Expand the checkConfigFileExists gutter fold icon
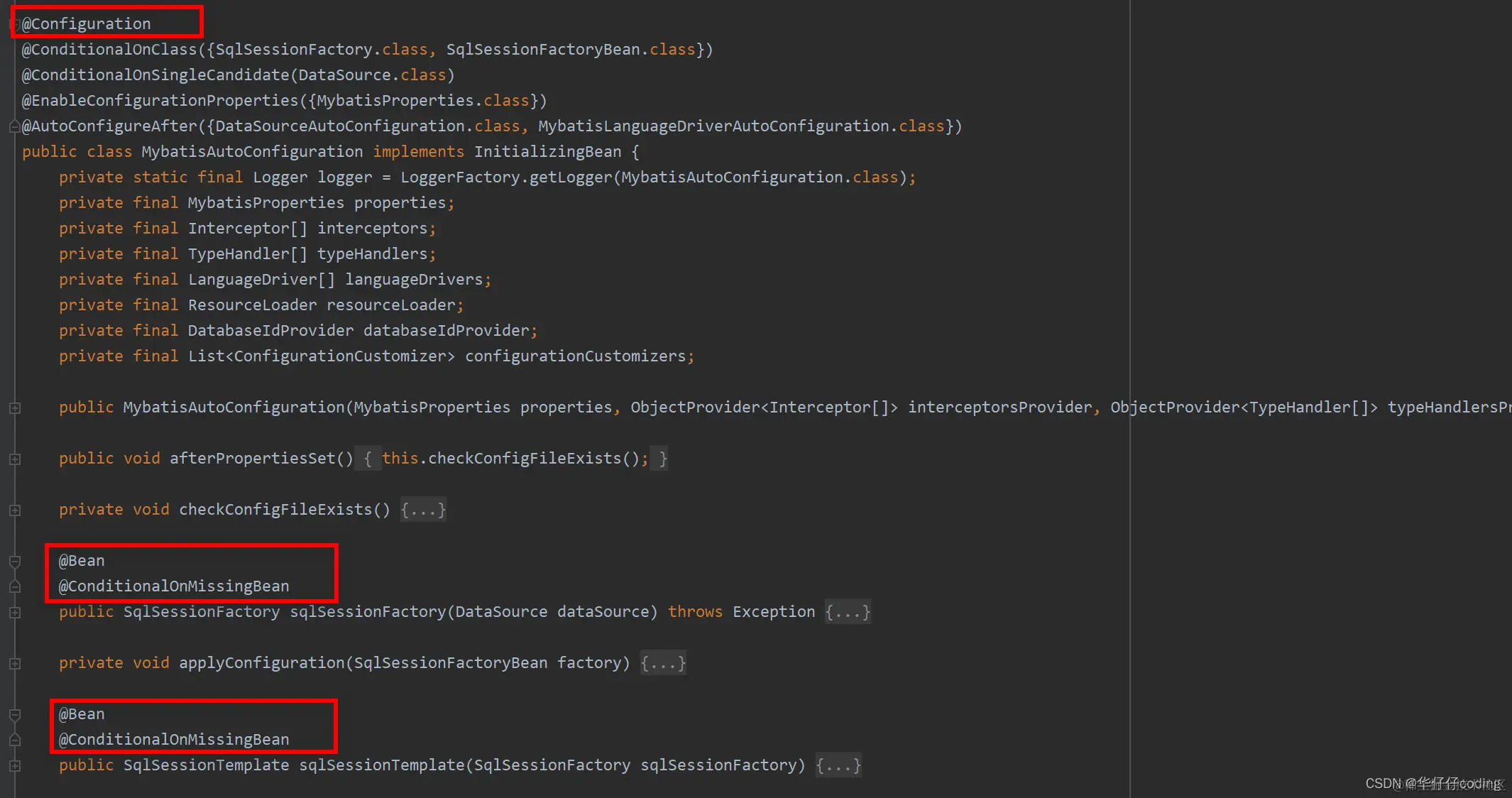This screenshot has width=1512, height=798. [14, 510]
